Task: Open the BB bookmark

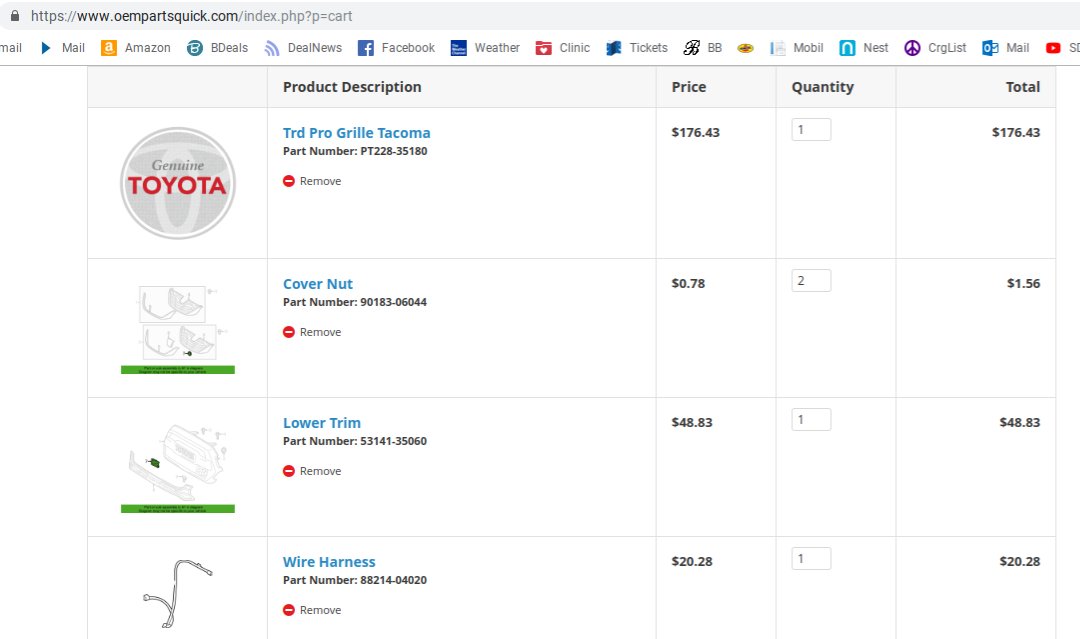Action: pos(703,48)
